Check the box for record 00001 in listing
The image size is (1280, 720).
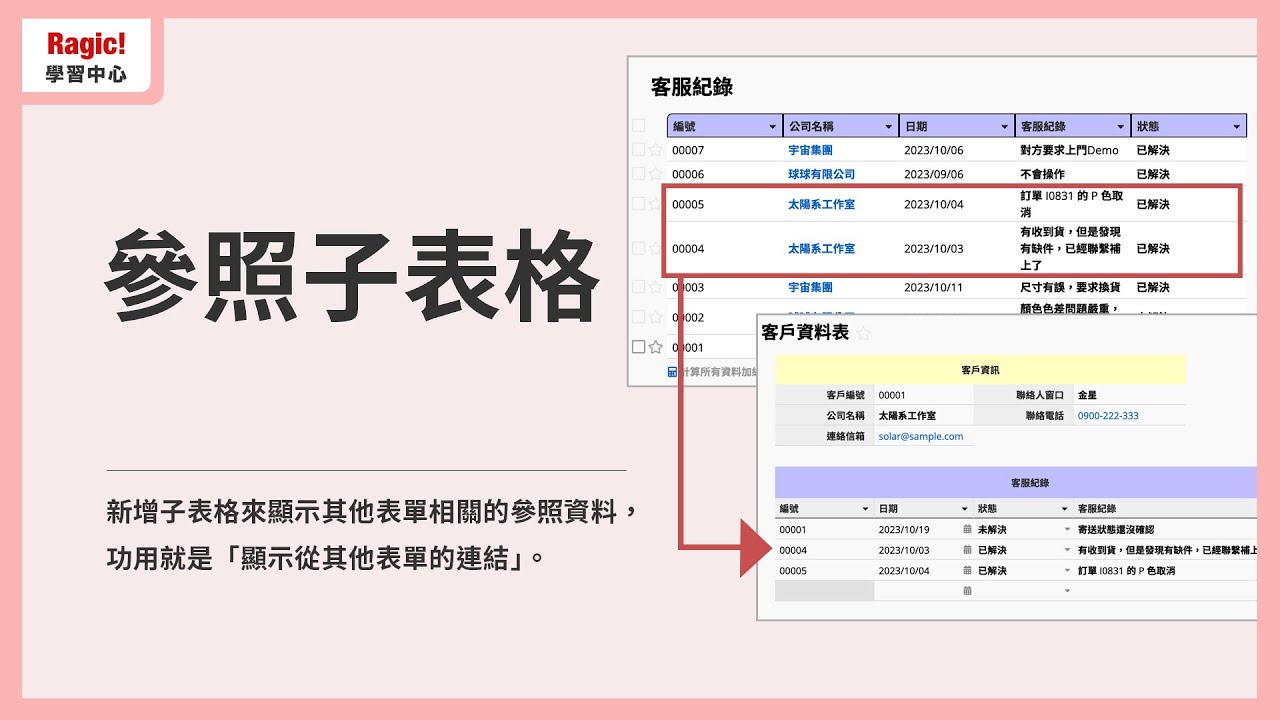pos(639,347)
